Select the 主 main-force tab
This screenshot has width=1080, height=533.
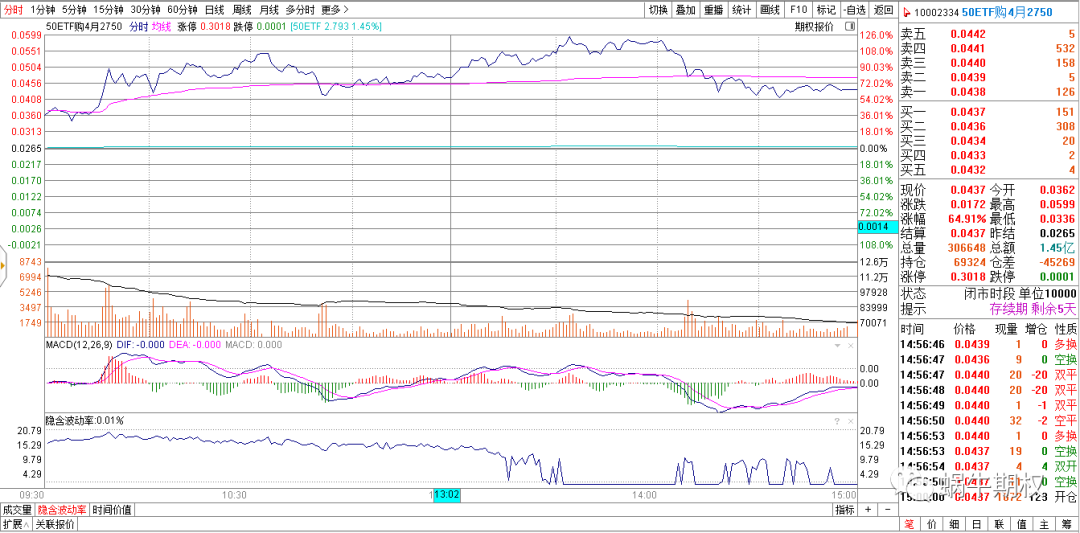pos(1046,525)
